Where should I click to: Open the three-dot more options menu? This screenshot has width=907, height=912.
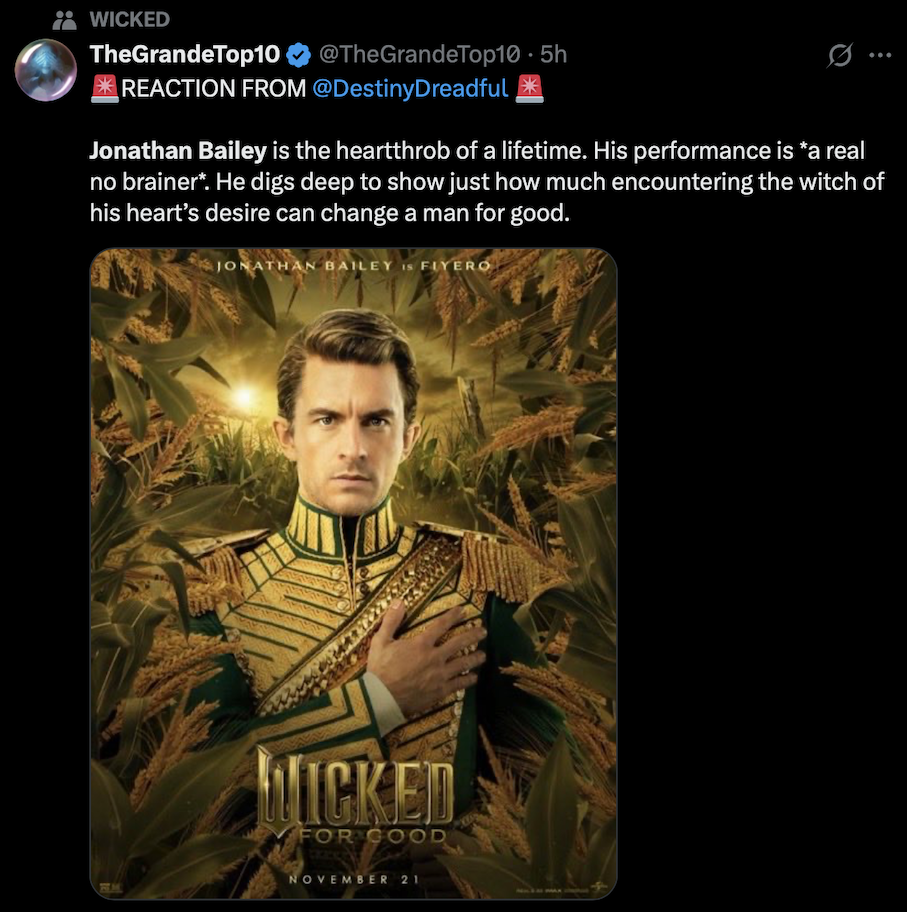[879, 56]
